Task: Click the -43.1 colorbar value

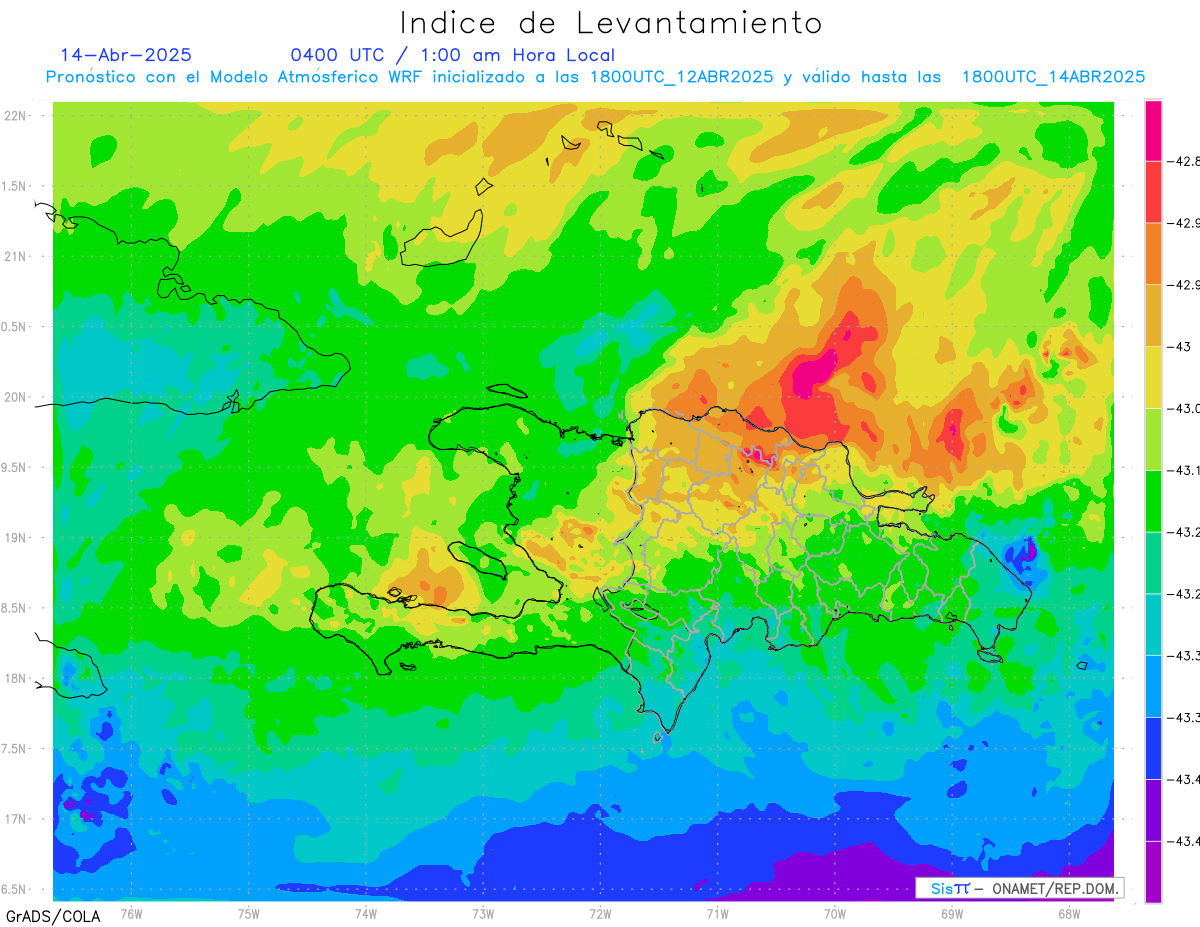Action: 1186,470
